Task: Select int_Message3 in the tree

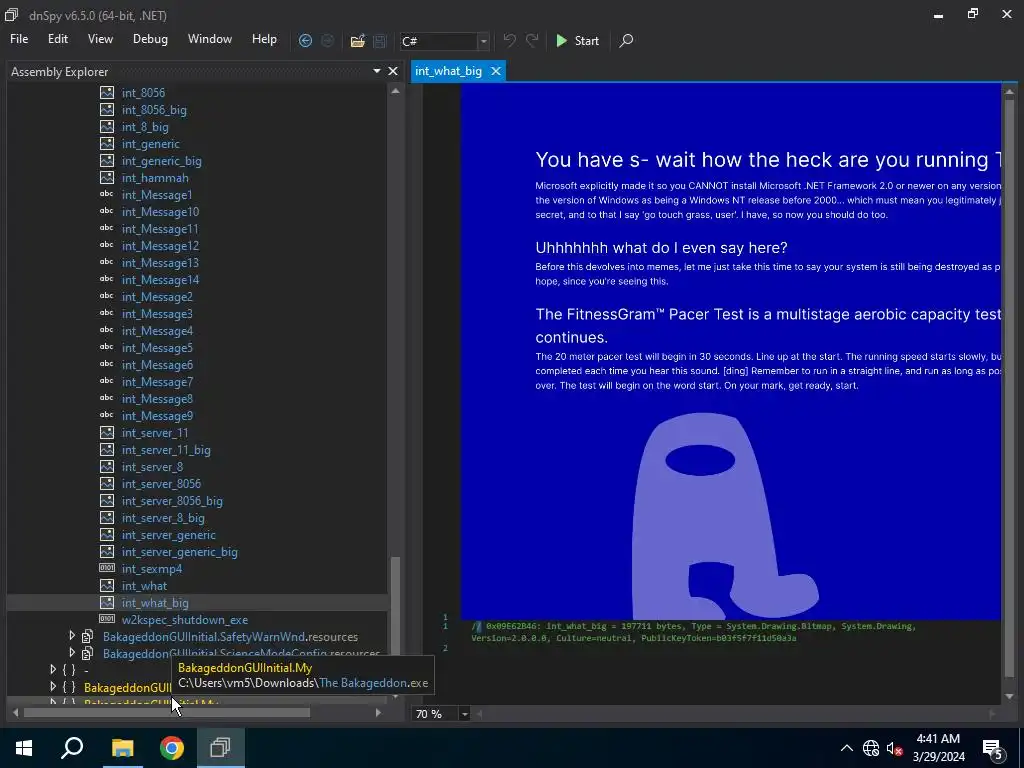Action: coord(157,313)
